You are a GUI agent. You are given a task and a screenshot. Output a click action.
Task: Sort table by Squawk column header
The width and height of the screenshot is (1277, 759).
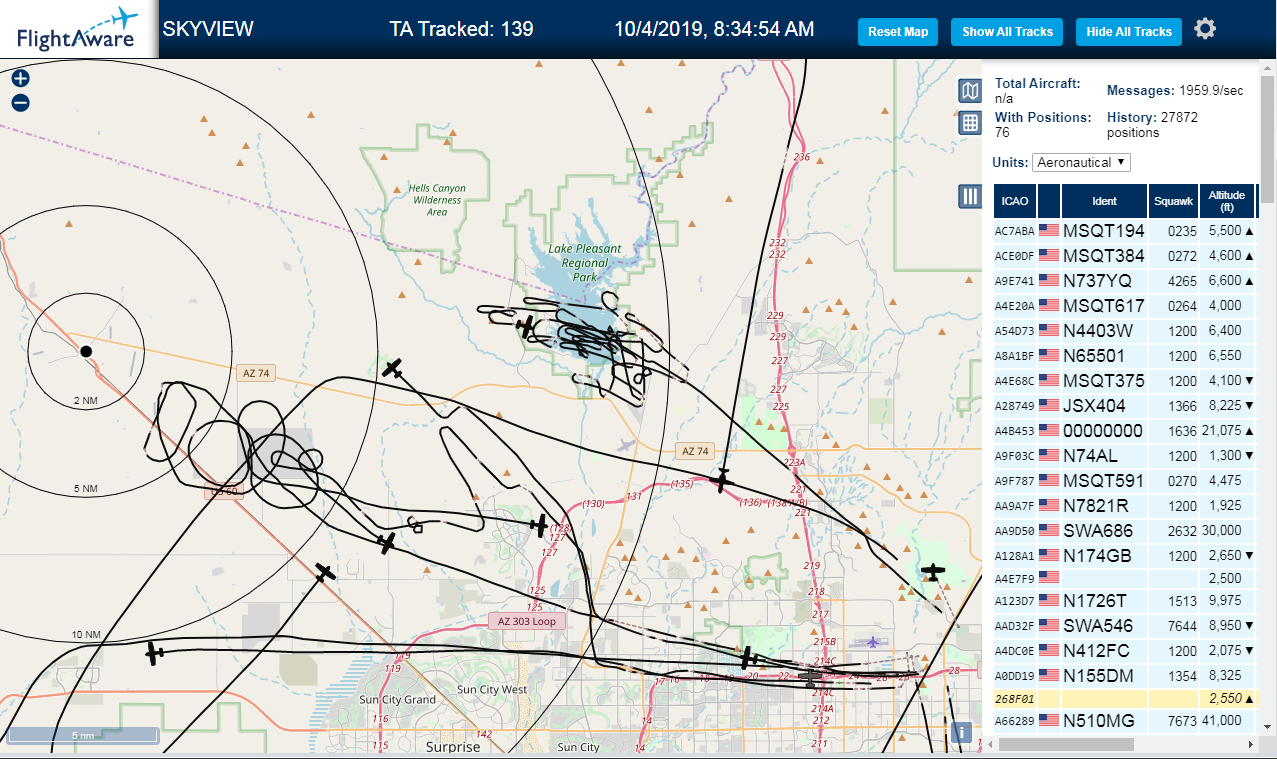(x=1173, y=201)
